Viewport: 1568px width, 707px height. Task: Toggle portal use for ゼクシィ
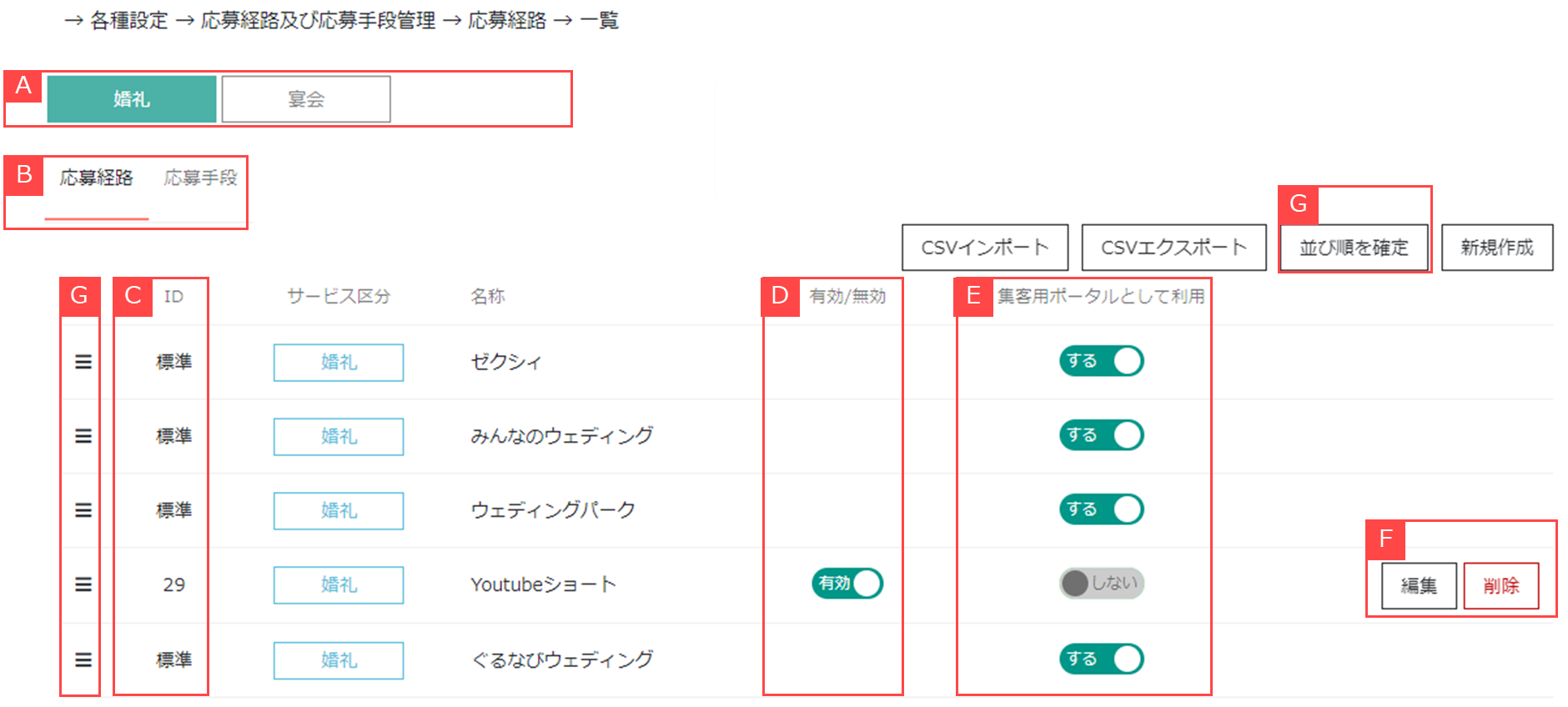point(1101,361)
